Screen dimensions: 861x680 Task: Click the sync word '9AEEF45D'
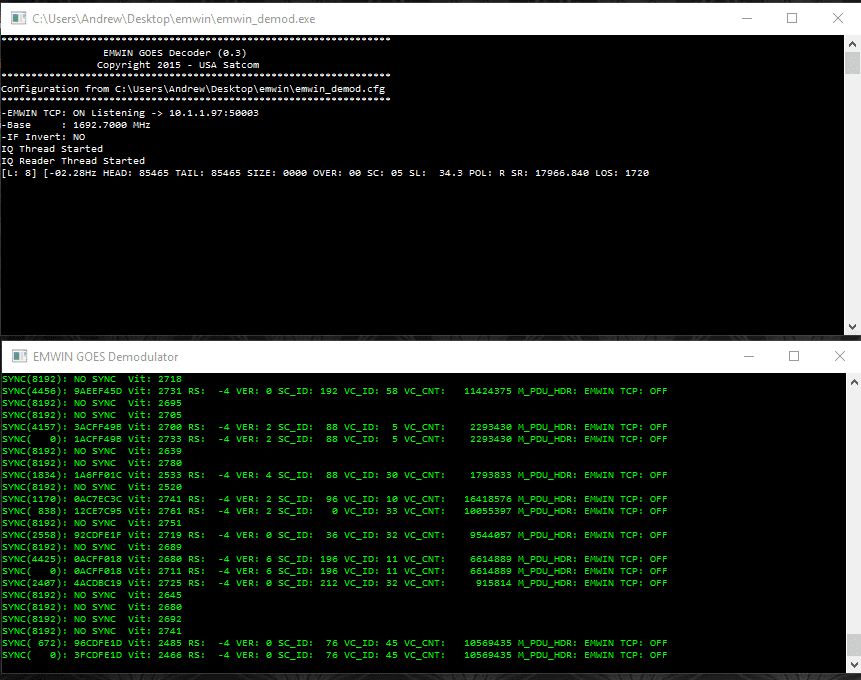tap(98, 391)
